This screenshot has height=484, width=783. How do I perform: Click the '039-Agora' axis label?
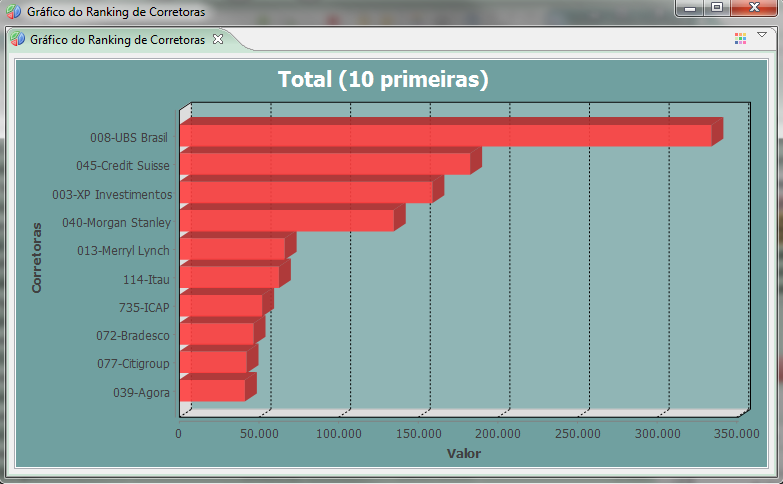[141, 393]
